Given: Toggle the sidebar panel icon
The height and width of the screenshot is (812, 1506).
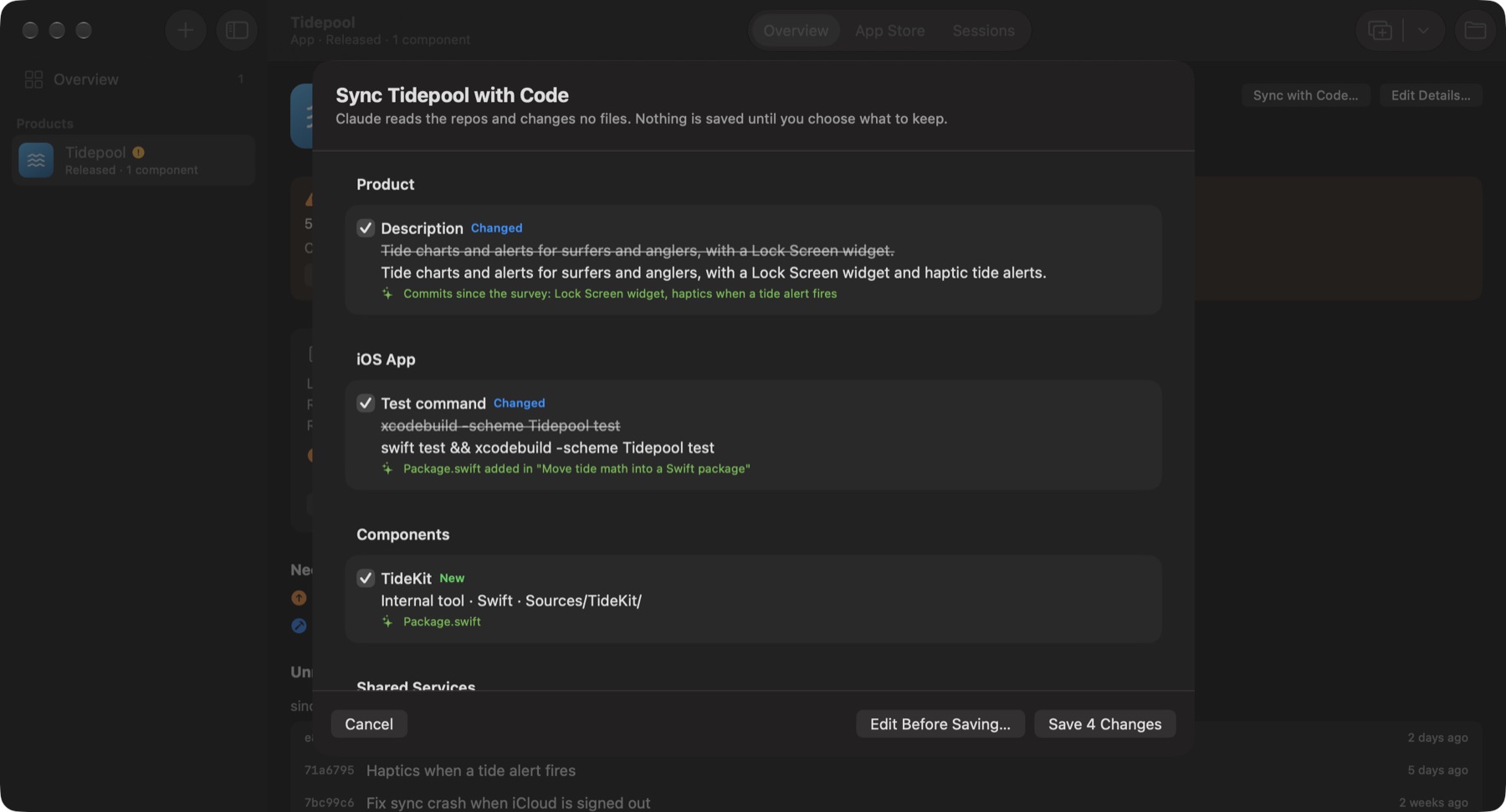Looking at the screenshot, I should 238,31.
